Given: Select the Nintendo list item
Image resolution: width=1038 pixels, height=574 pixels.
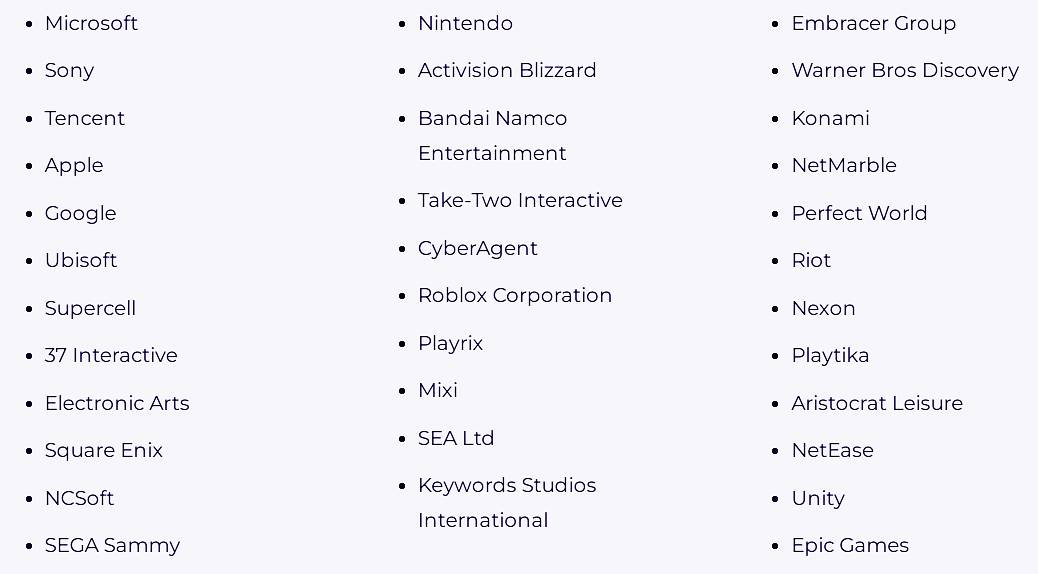Looking at the screenshot, I should [465, 23].
